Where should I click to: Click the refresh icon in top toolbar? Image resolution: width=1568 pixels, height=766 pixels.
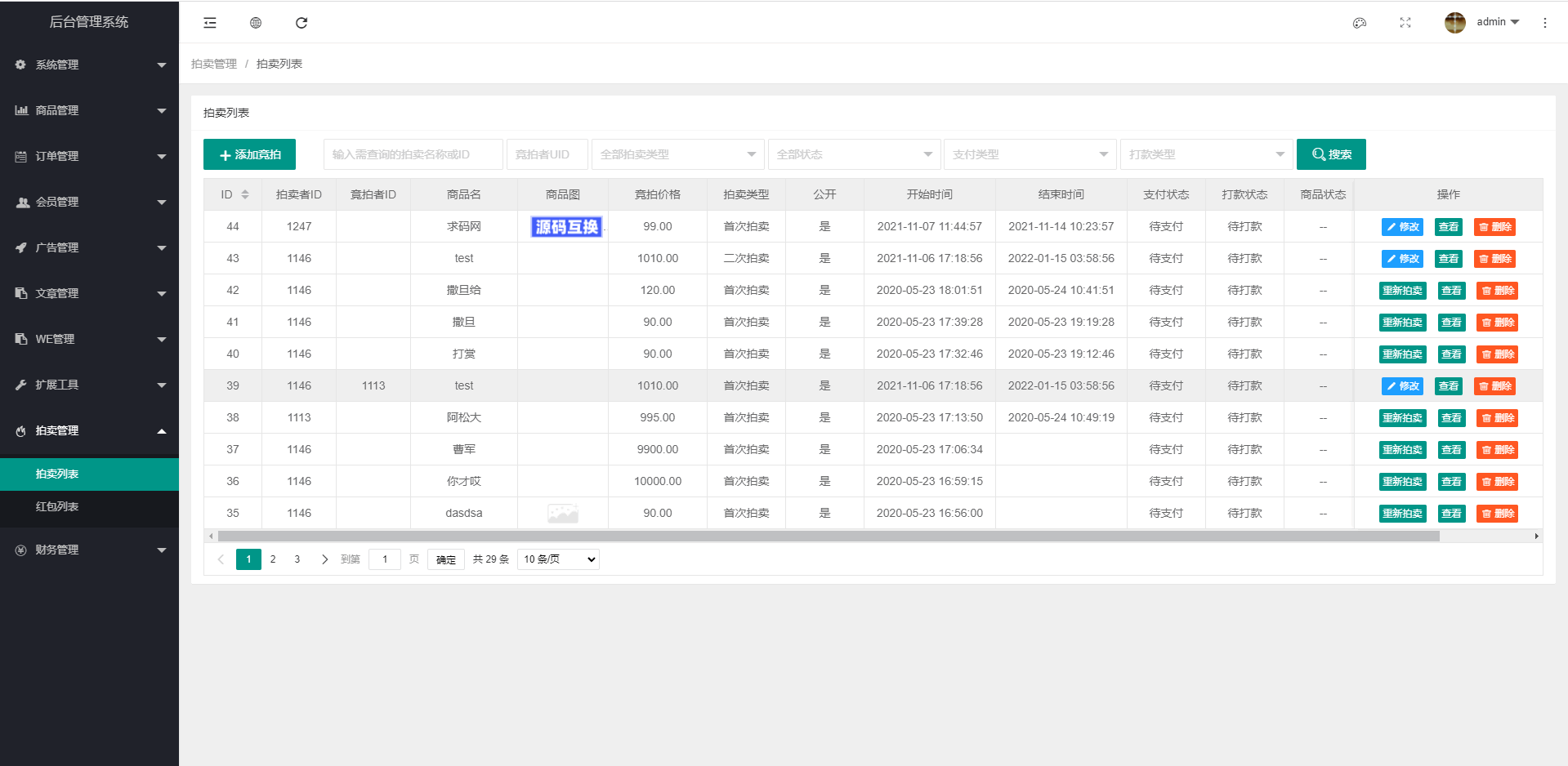302,23
